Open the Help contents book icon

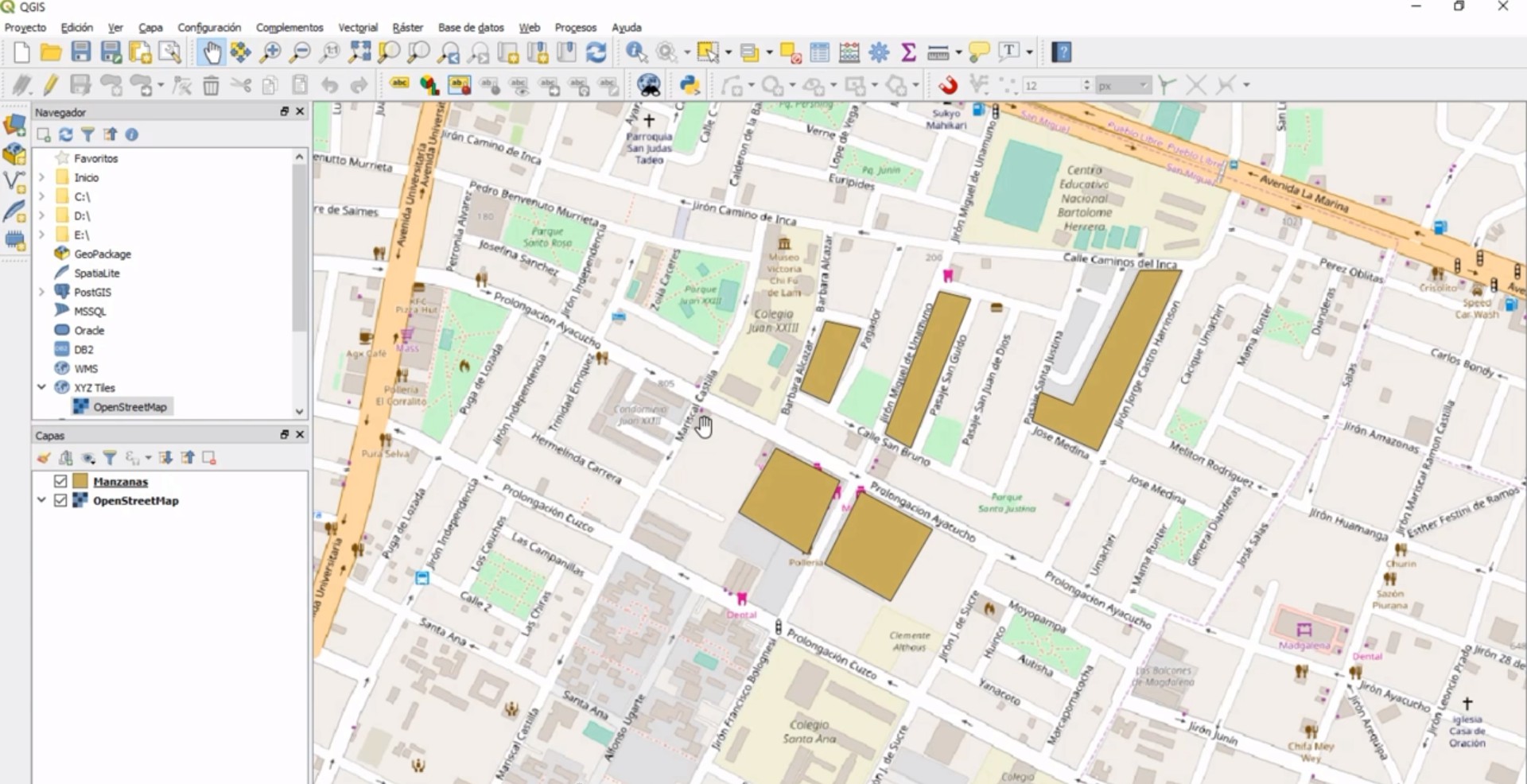tap(1061, 52)
